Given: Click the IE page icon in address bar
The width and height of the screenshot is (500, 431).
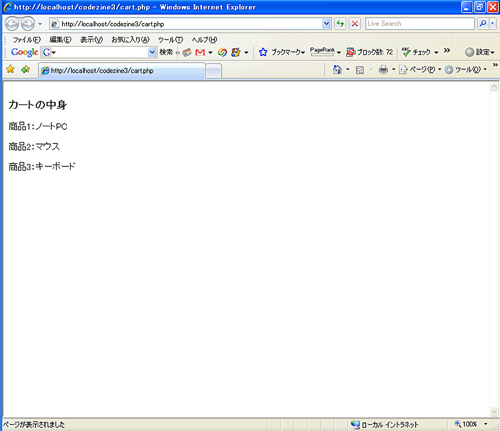Looking at the screenshot, I should pos(55,24).
